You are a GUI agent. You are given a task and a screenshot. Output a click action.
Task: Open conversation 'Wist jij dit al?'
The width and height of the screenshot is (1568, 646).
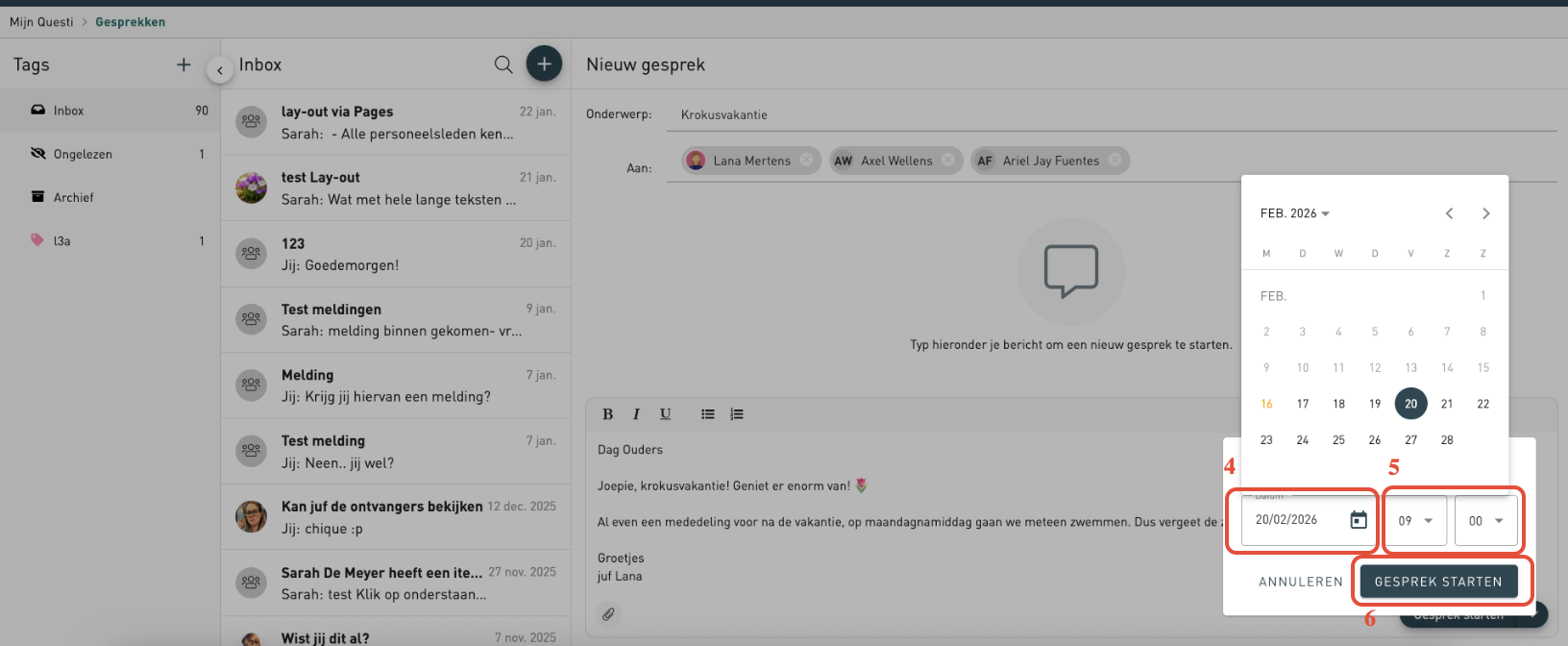pyautogui.click(x=396, y=633)
